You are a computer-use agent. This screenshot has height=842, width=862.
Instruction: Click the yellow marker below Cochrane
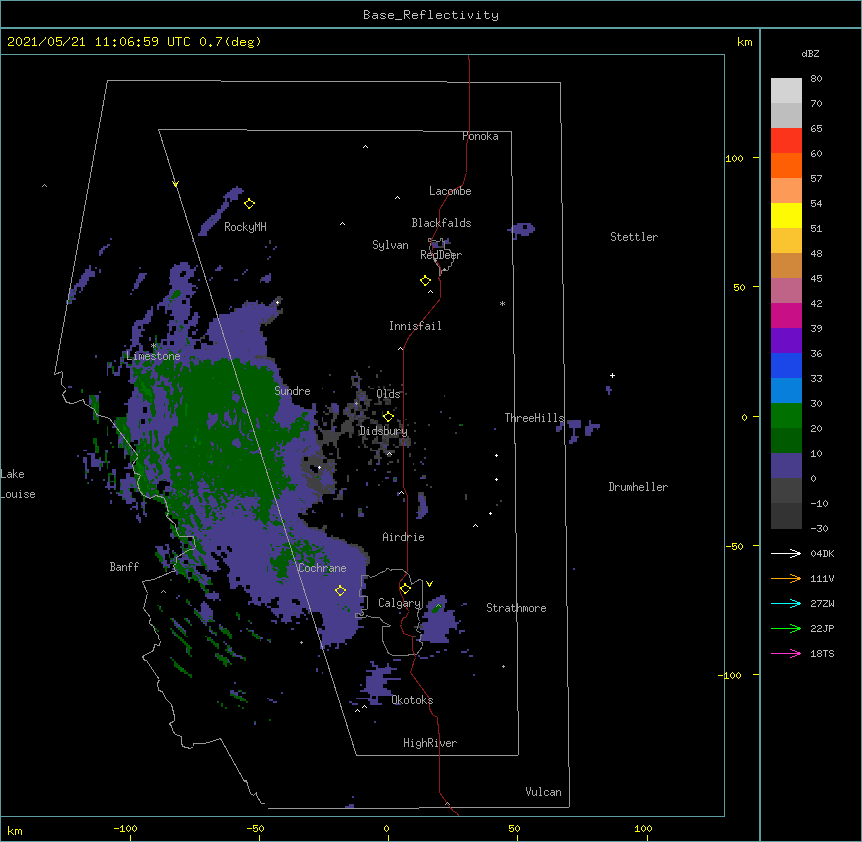(340, 590)
